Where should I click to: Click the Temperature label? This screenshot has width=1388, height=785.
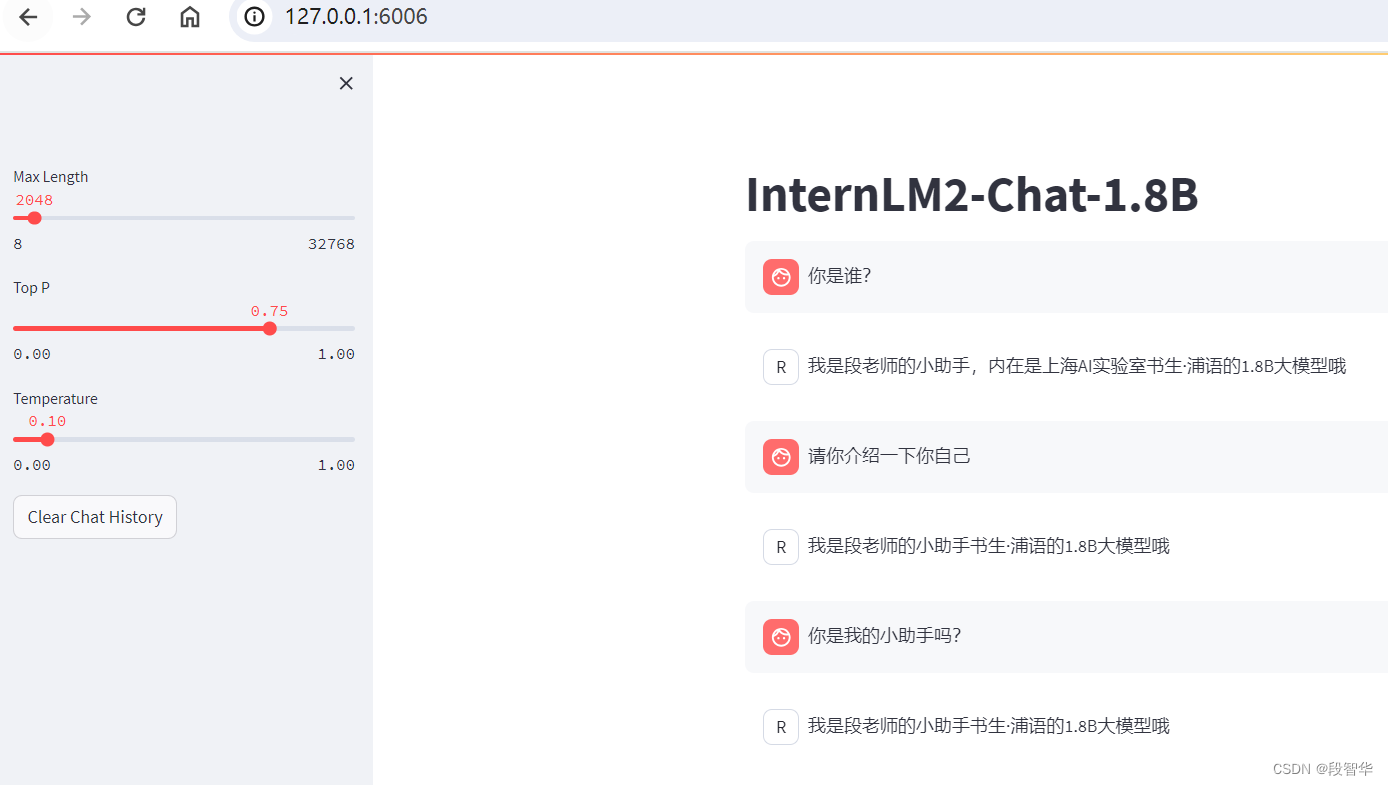point(56,399)
